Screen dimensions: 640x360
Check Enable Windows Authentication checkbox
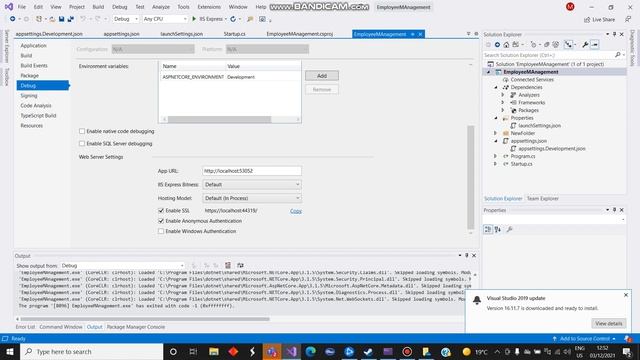pyautogui.click(x=161, y=231)
